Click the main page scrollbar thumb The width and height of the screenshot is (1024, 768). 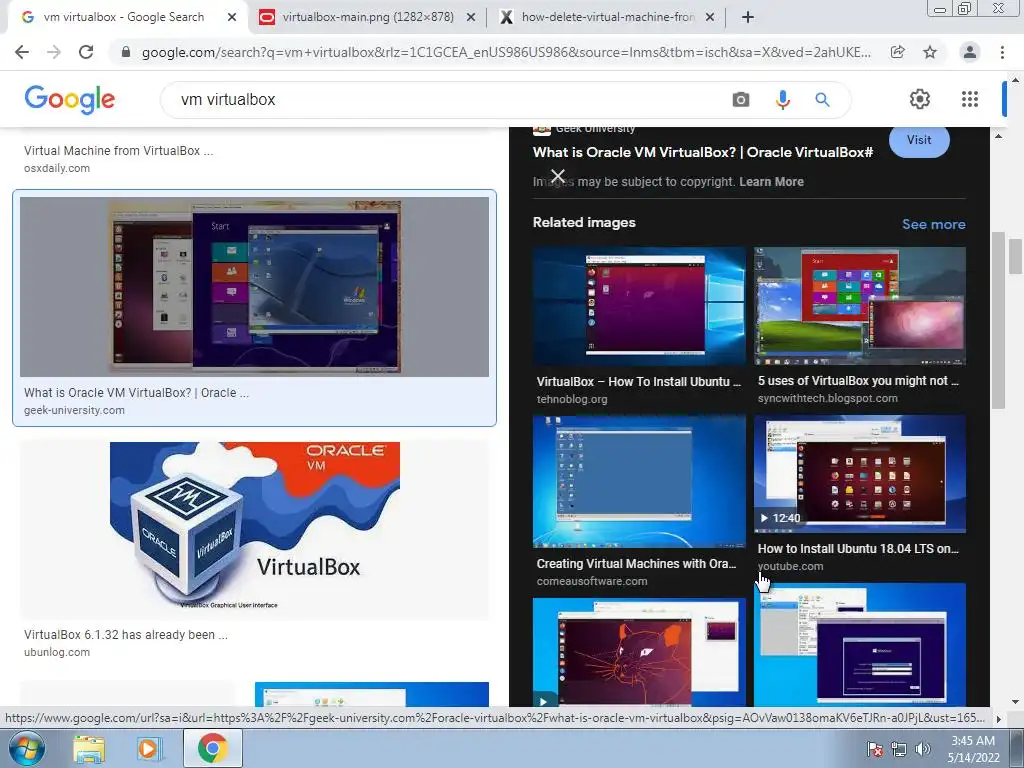[1015, 257]
